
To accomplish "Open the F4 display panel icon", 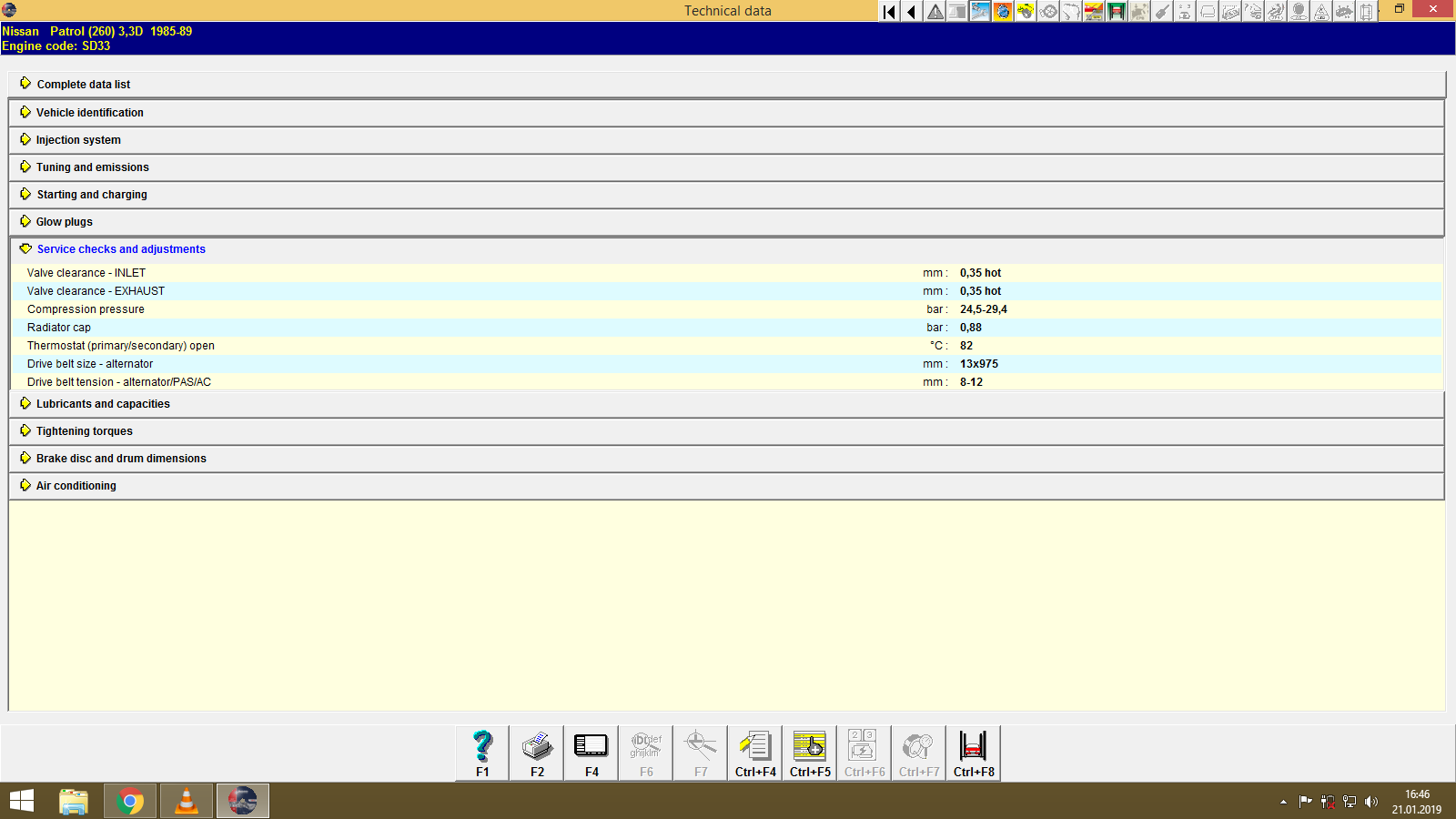I will pyautogui.click(x=591, y=752).
